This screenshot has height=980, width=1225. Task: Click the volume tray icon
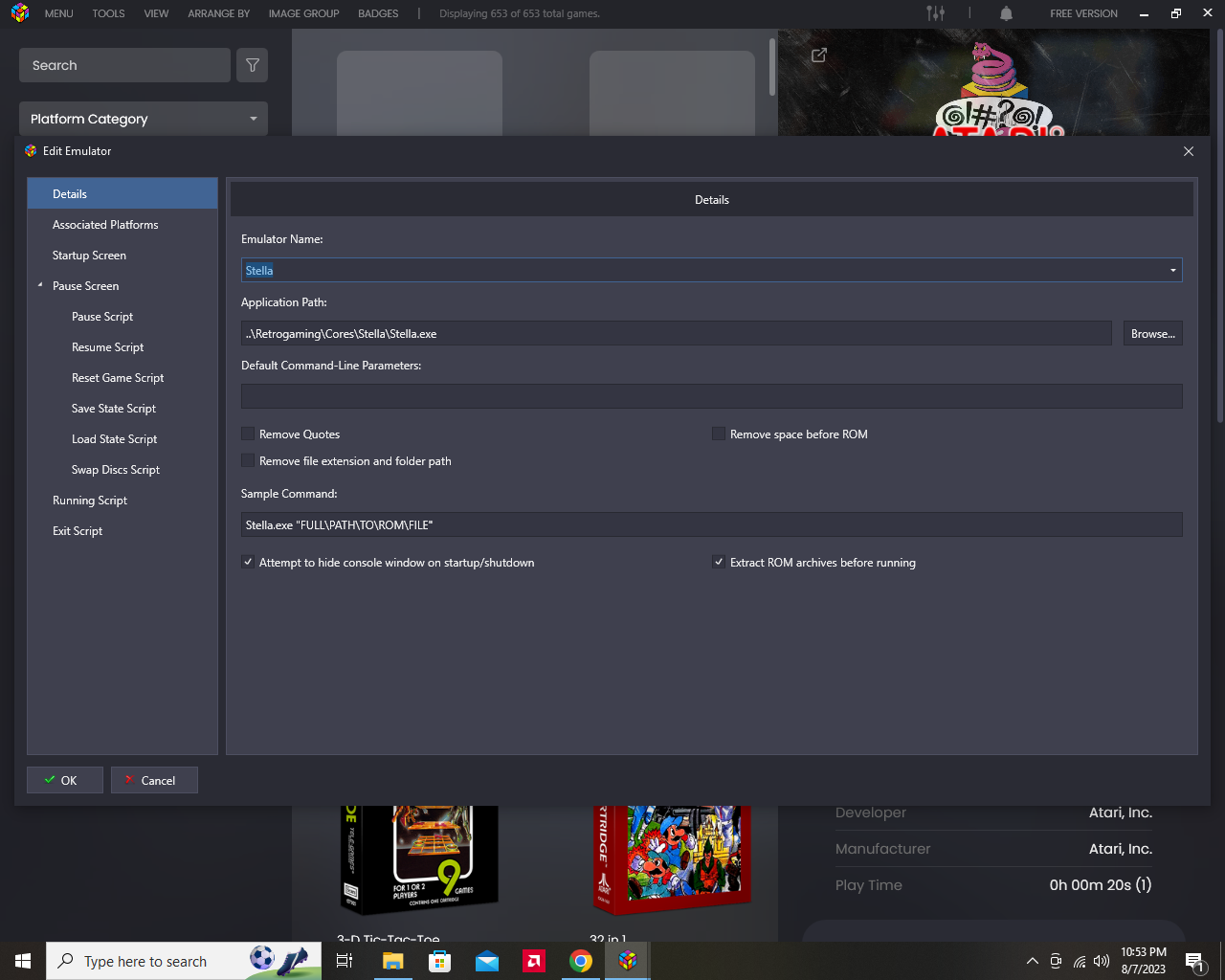click(x=1102, y=961)
